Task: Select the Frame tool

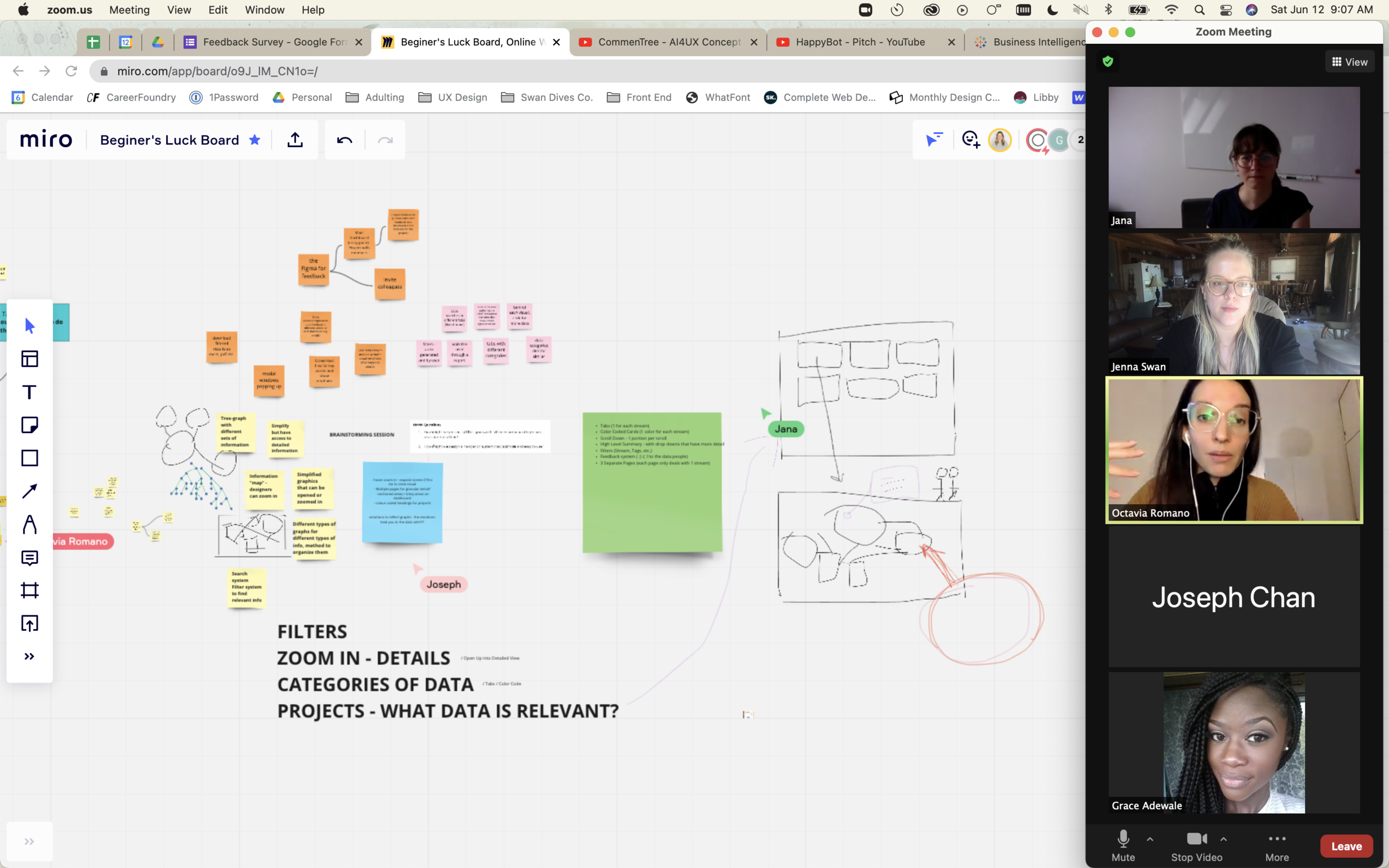Action: click(29, 590)
